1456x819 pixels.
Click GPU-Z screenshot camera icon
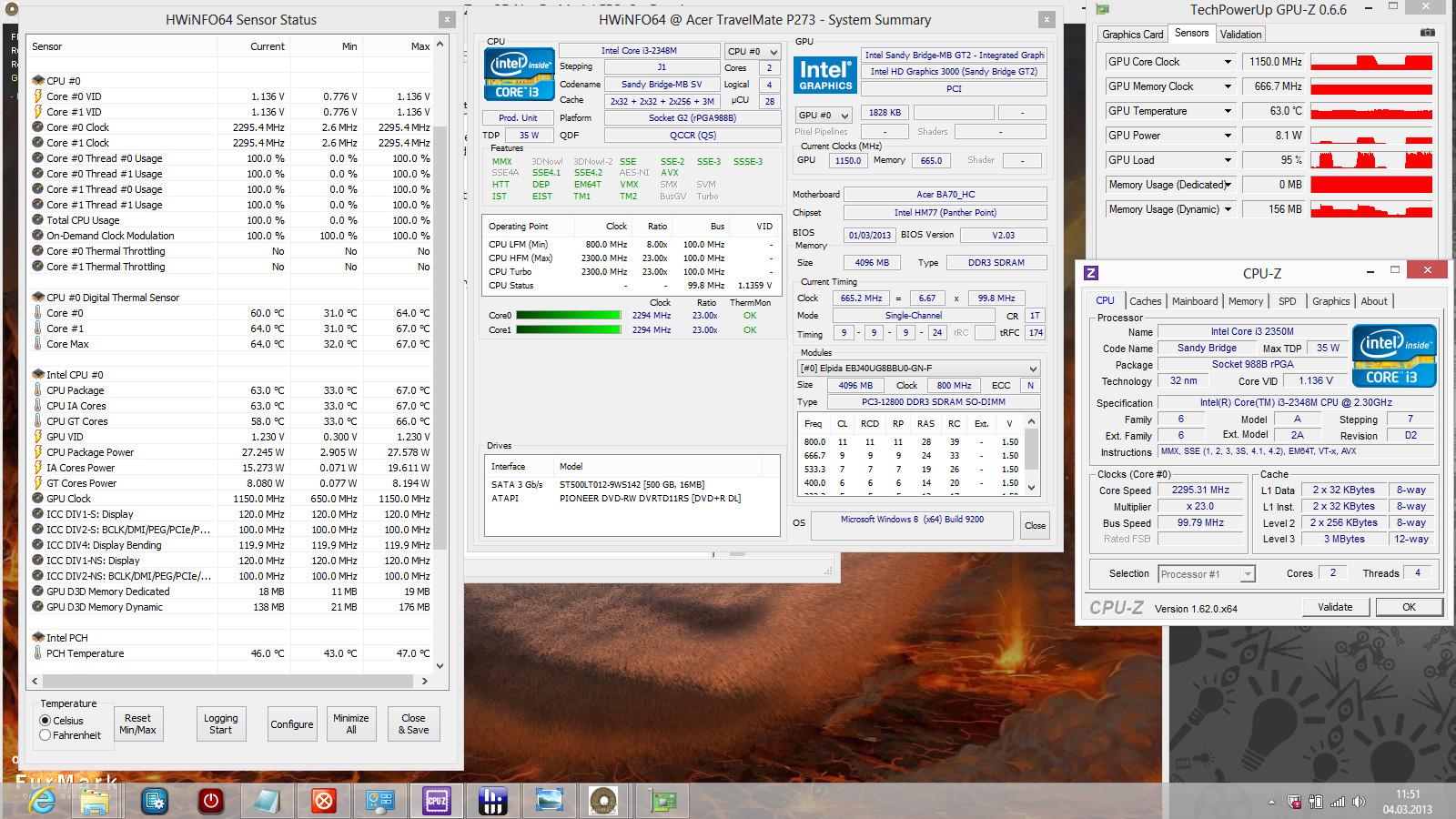click(x=1427, y=33)
